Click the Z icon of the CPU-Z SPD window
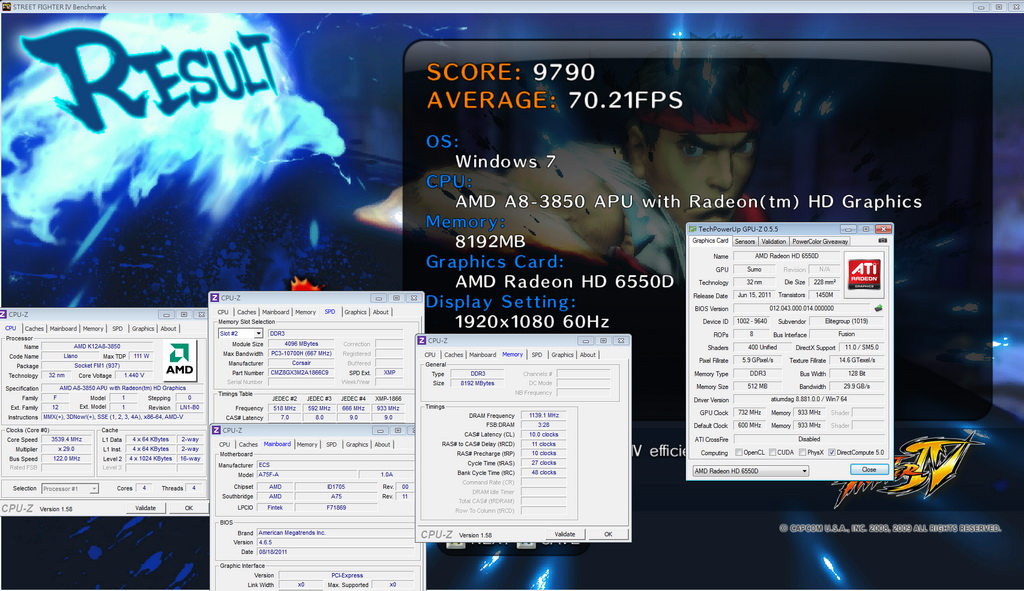This screenshot has height=591, width=1024. pos(214,298)
